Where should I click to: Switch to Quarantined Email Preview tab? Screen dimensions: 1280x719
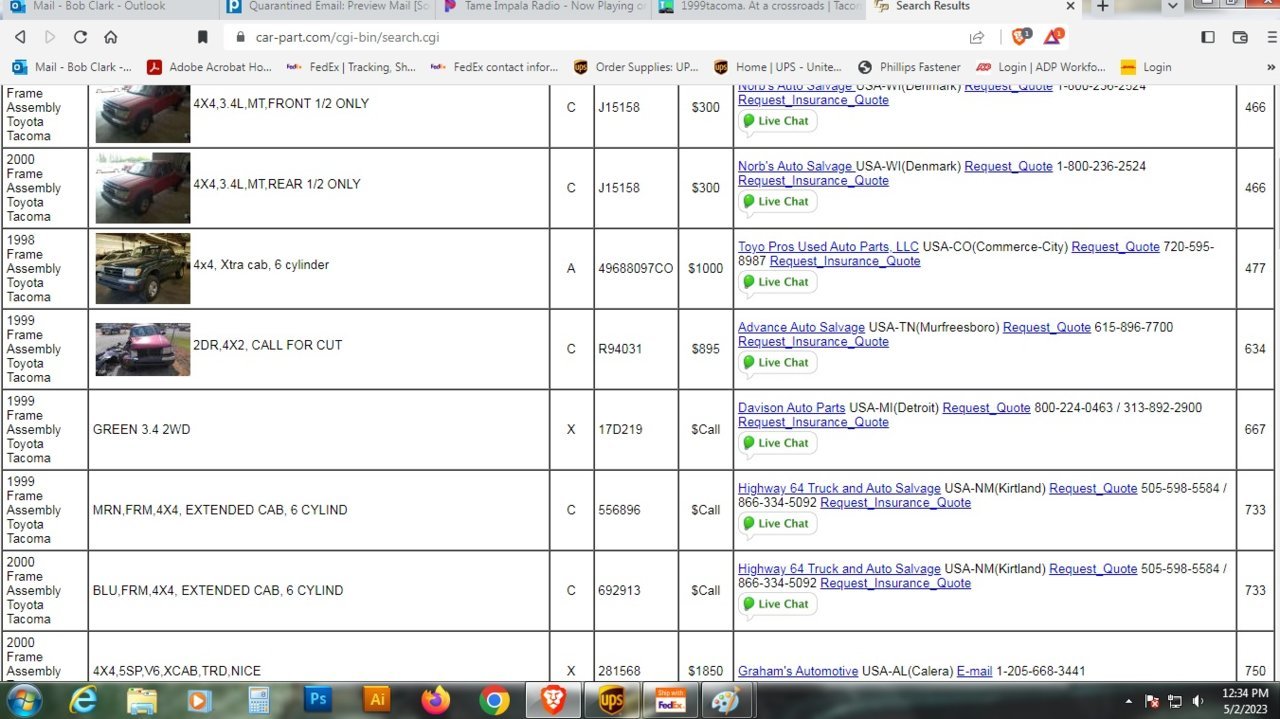[327, 6]
